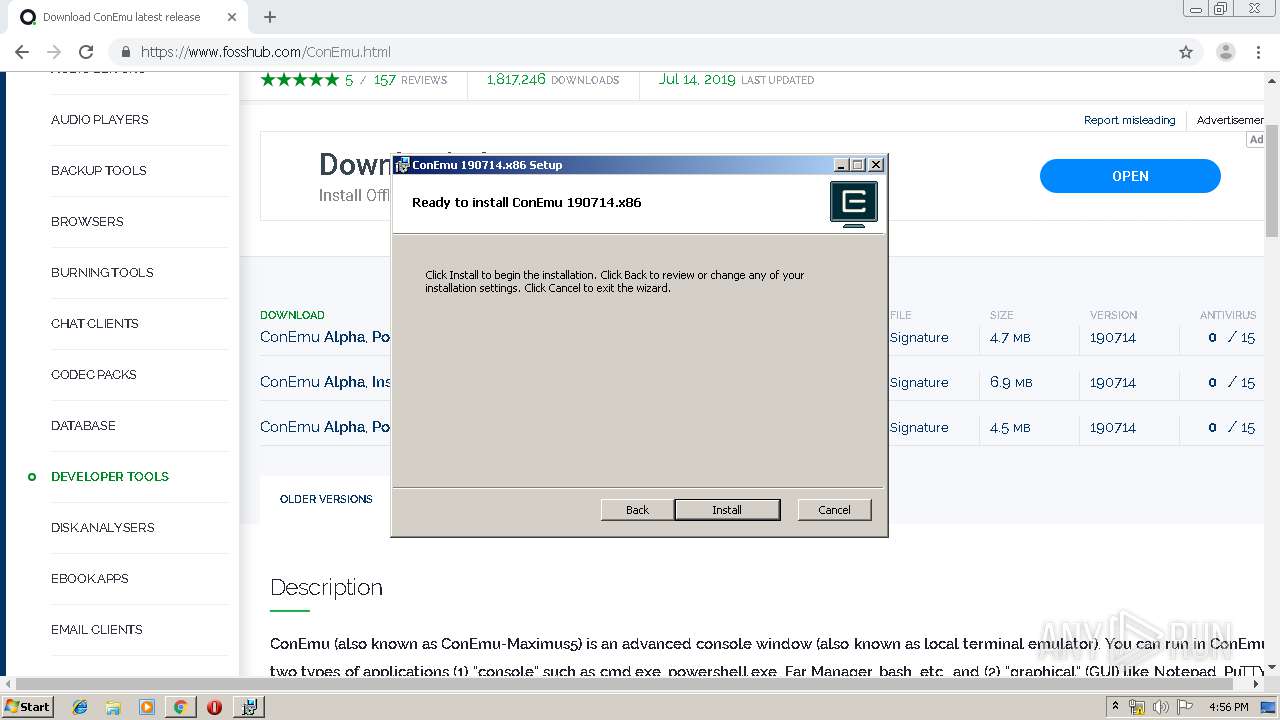Open Developer Tools category
Image resolution: width=1280 pixels, height=720 pixels.
(110, 476)
